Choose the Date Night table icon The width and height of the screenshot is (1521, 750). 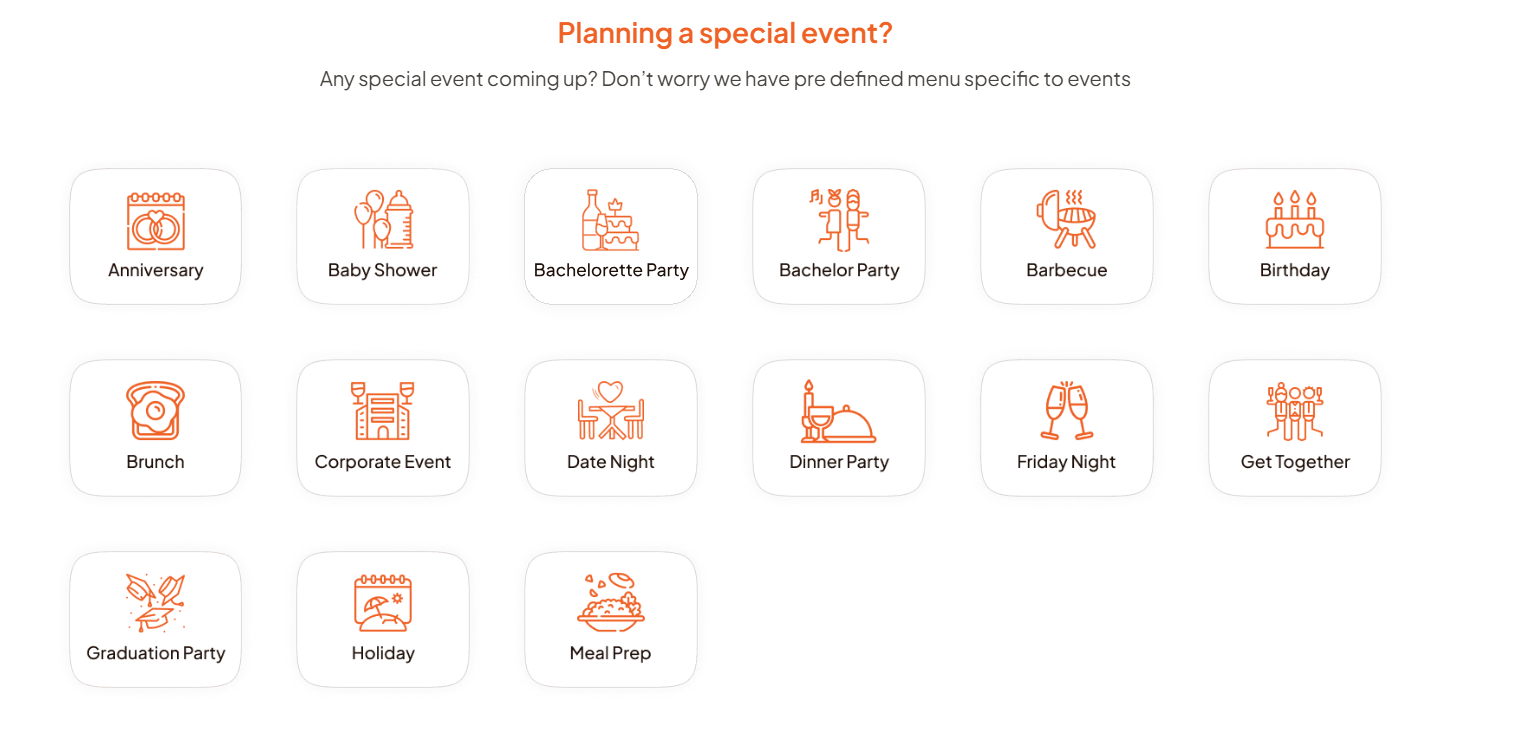coord(611,410)
